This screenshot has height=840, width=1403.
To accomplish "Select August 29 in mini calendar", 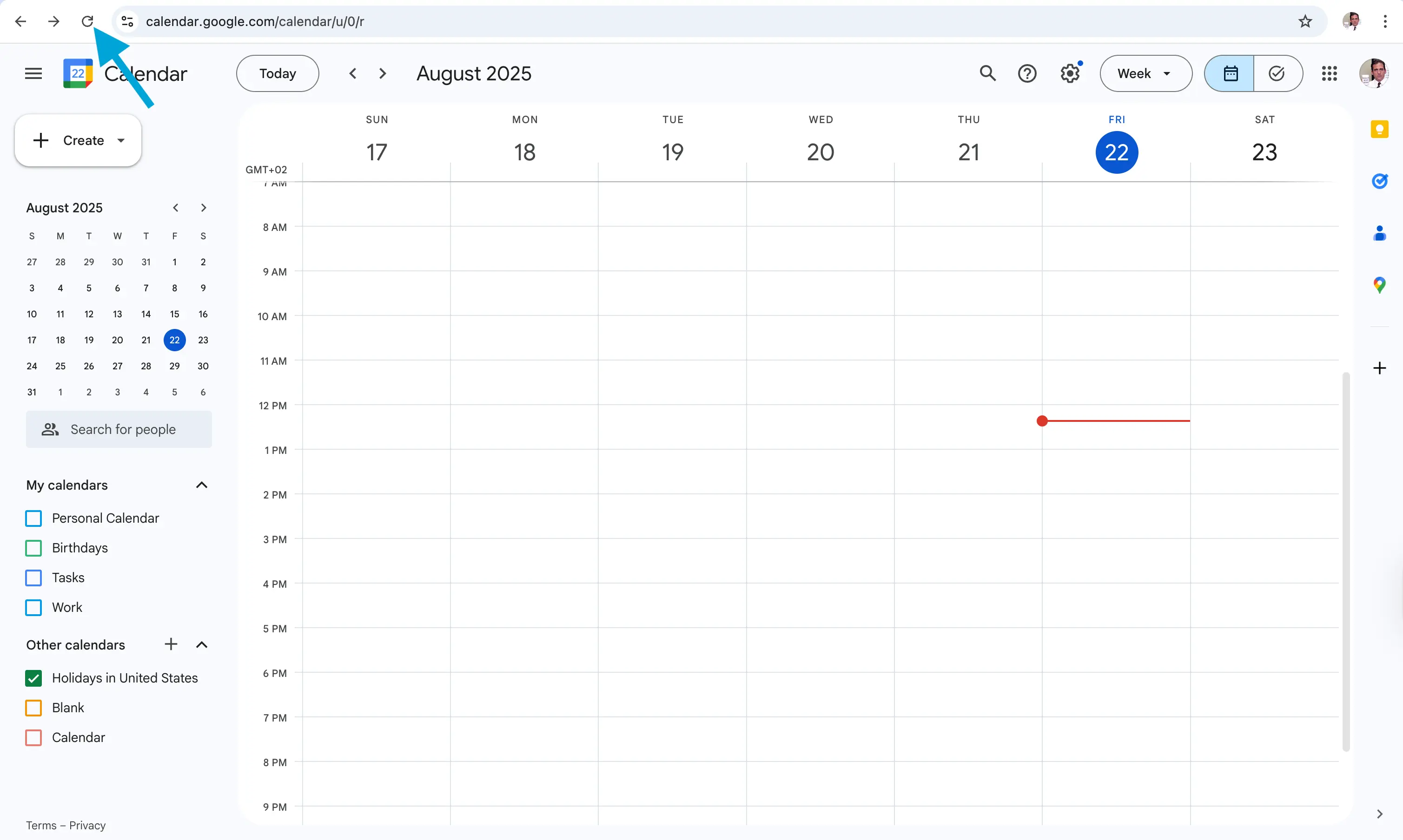I will 174,366.
